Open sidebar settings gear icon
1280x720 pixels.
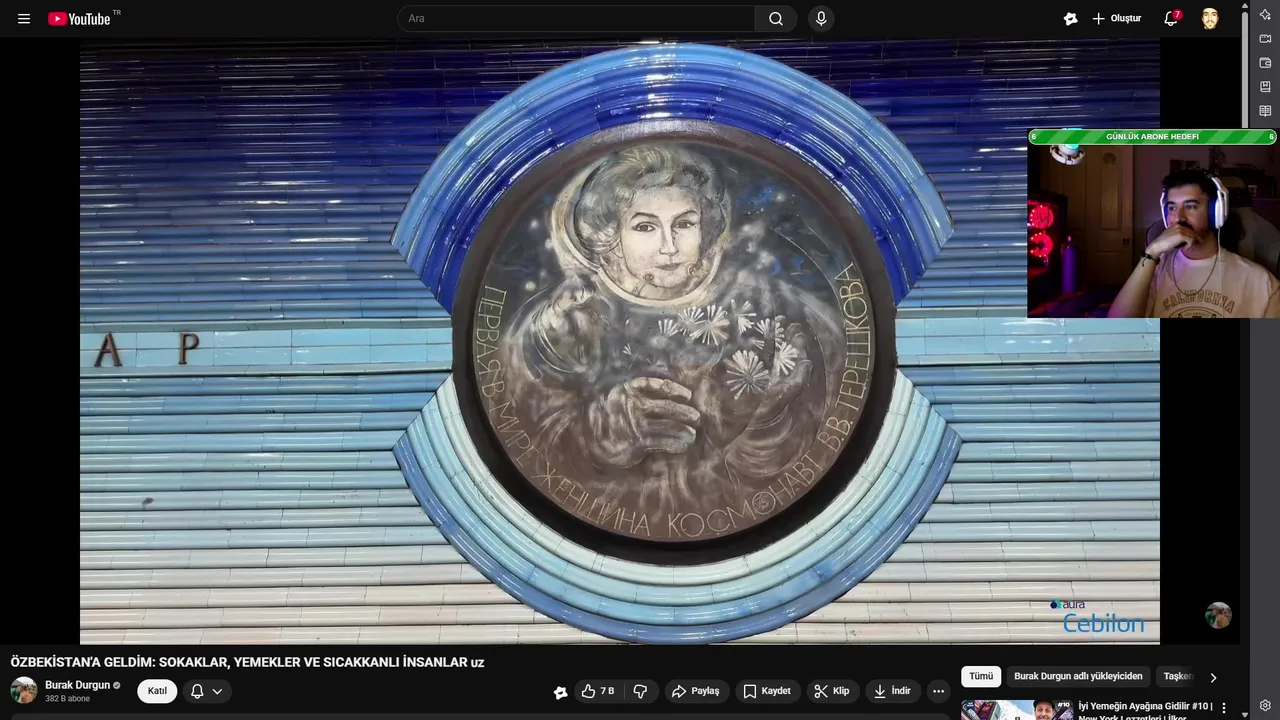pos(1265,706)
